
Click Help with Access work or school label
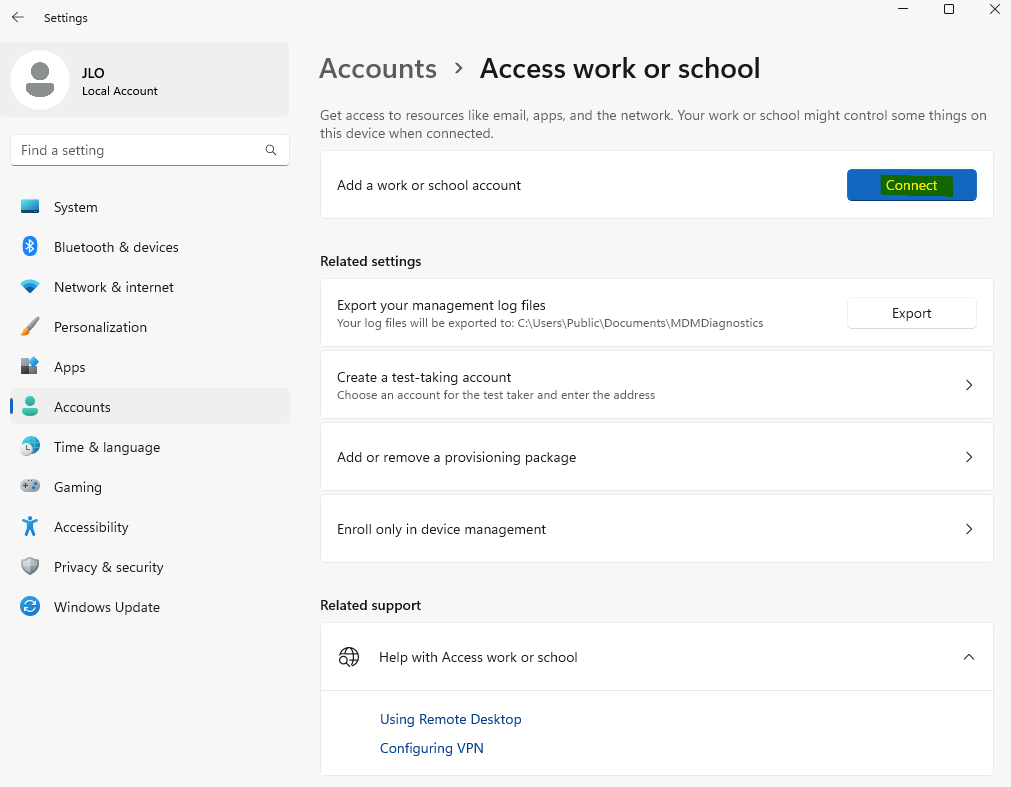(x=478, y=657)
